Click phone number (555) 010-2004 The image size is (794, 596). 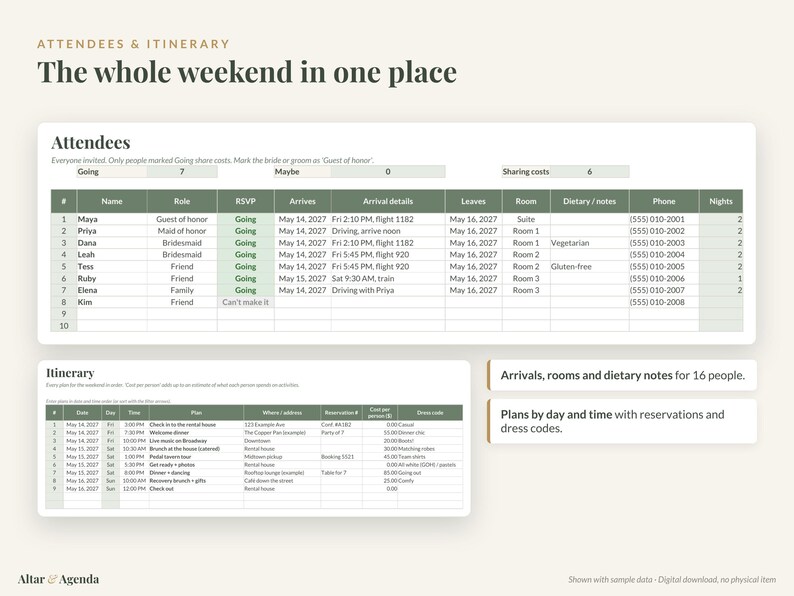pos(664,255)
